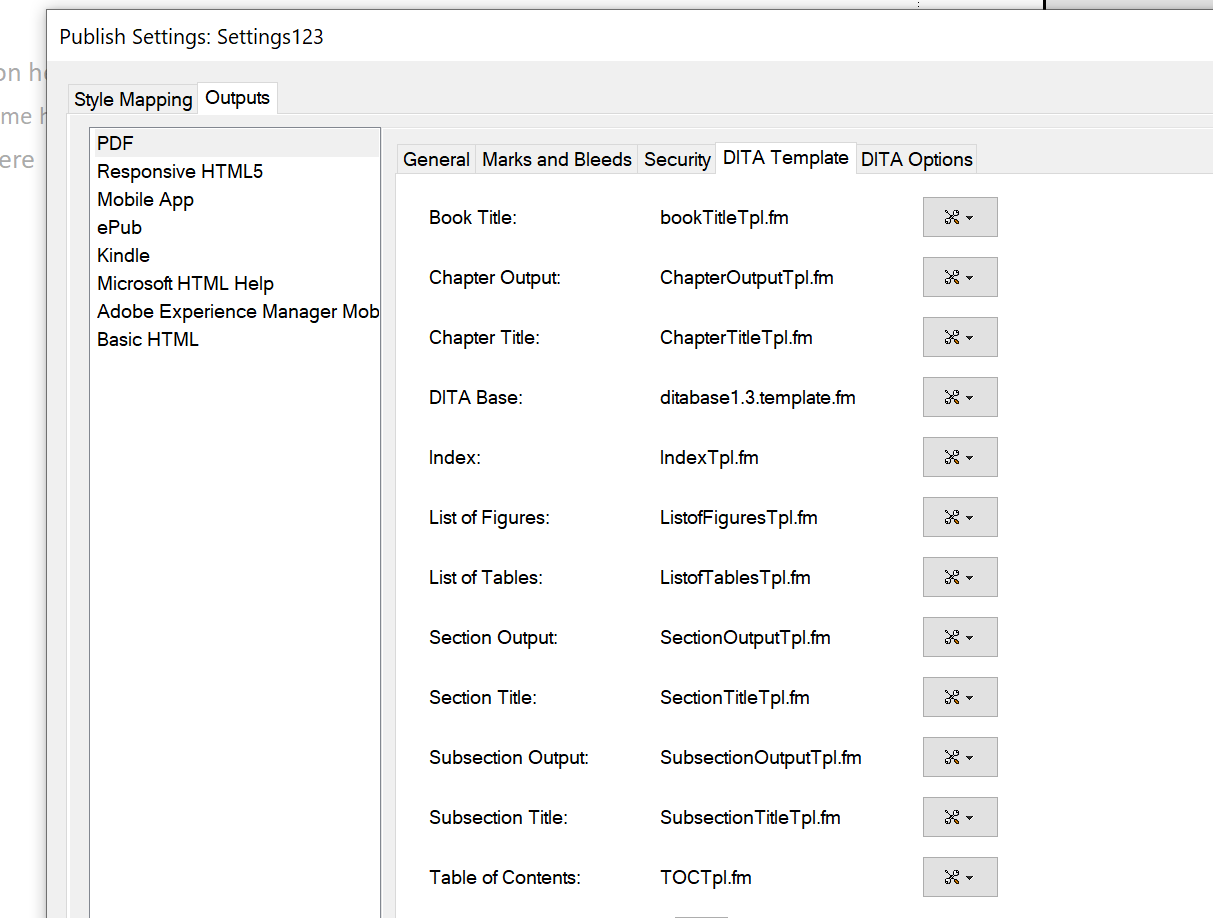Open the tool icon for List of Figures

click(953, 517)
